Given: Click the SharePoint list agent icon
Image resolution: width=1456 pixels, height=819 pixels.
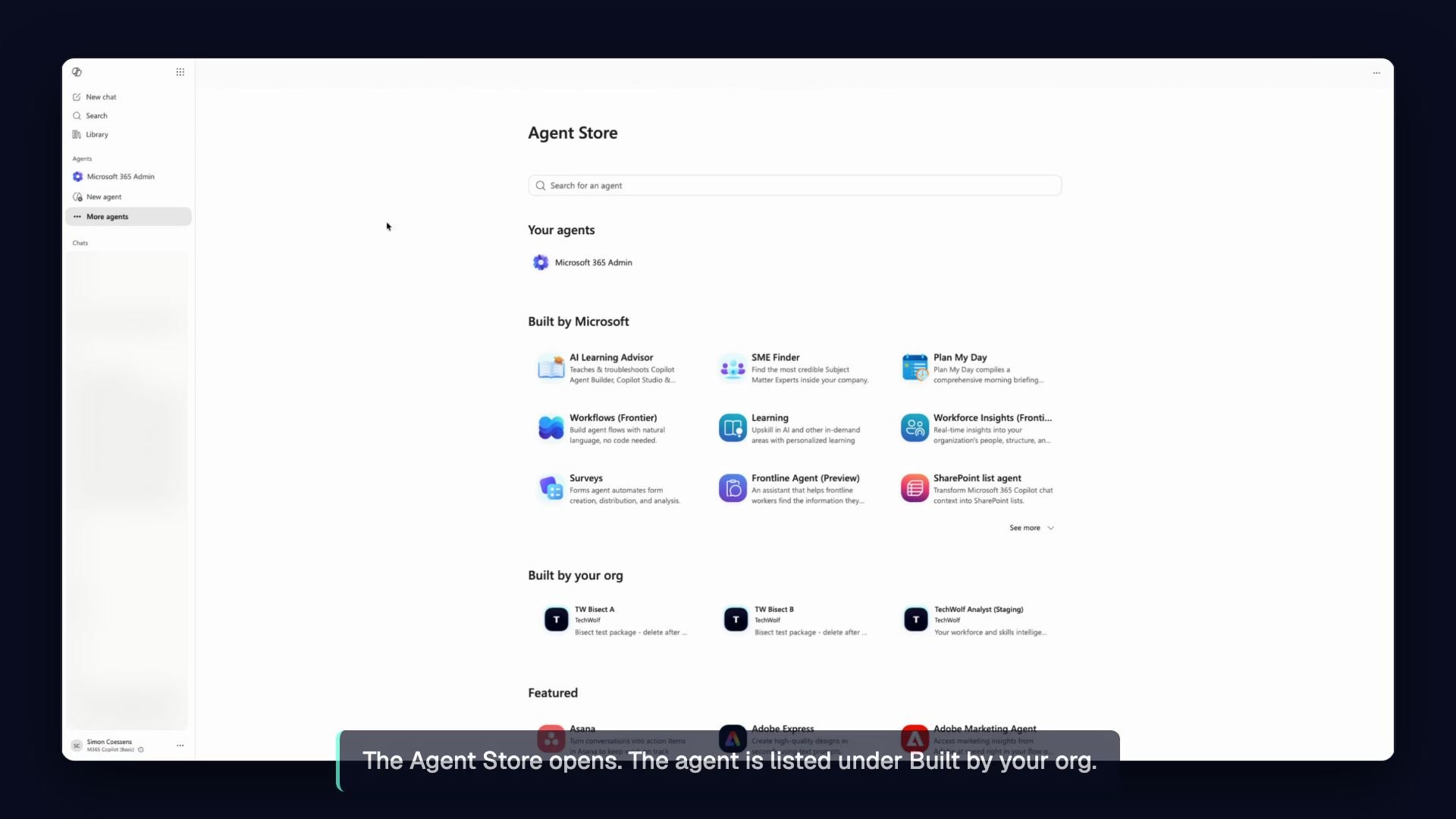Looking at the screenshot, I should pyautogui.click(x=915, y=489).
